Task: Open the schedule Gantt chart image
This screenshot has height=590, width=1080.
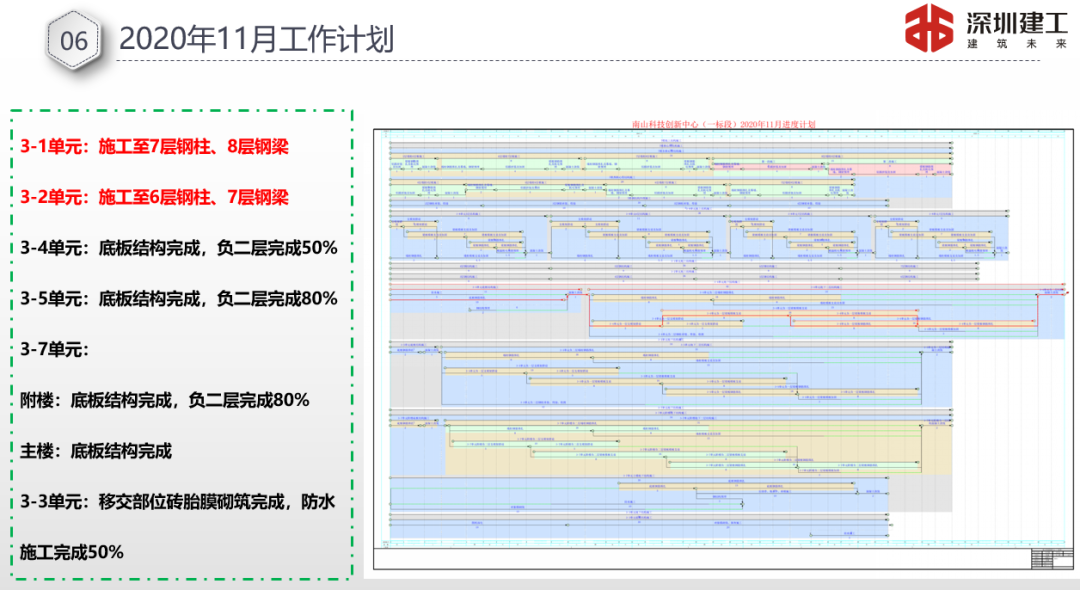Action: tap(723, 349)
